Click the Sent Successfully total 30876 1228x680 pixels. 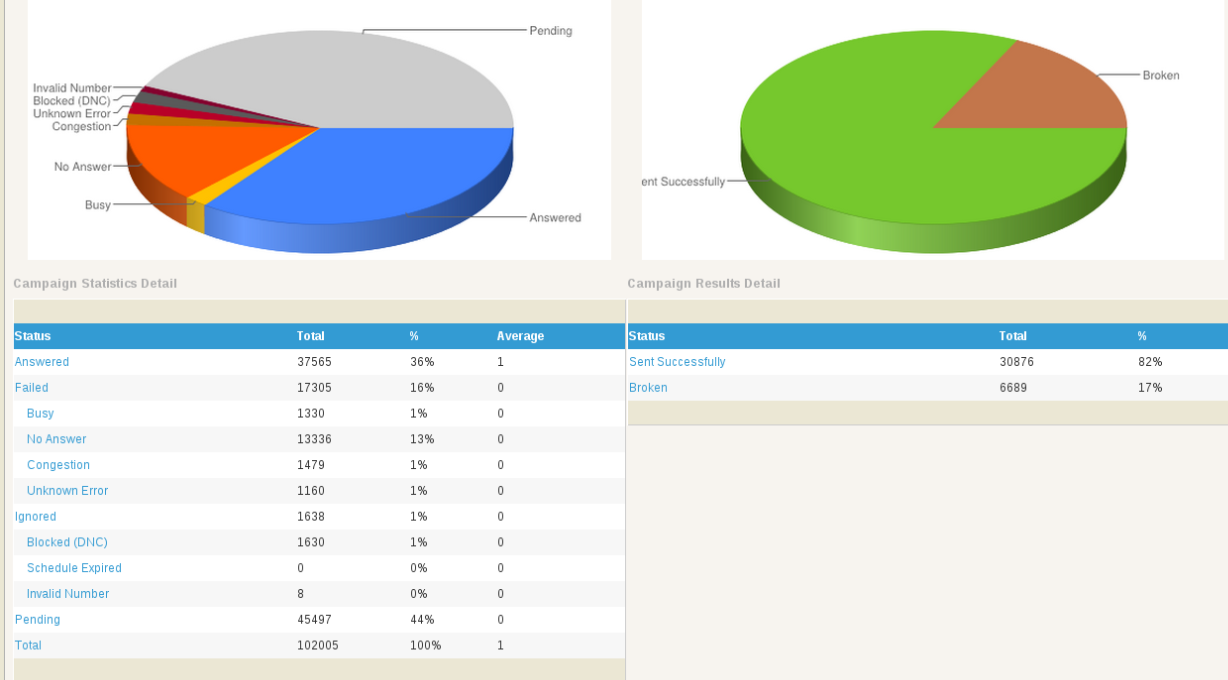[x=1017, y=362]
